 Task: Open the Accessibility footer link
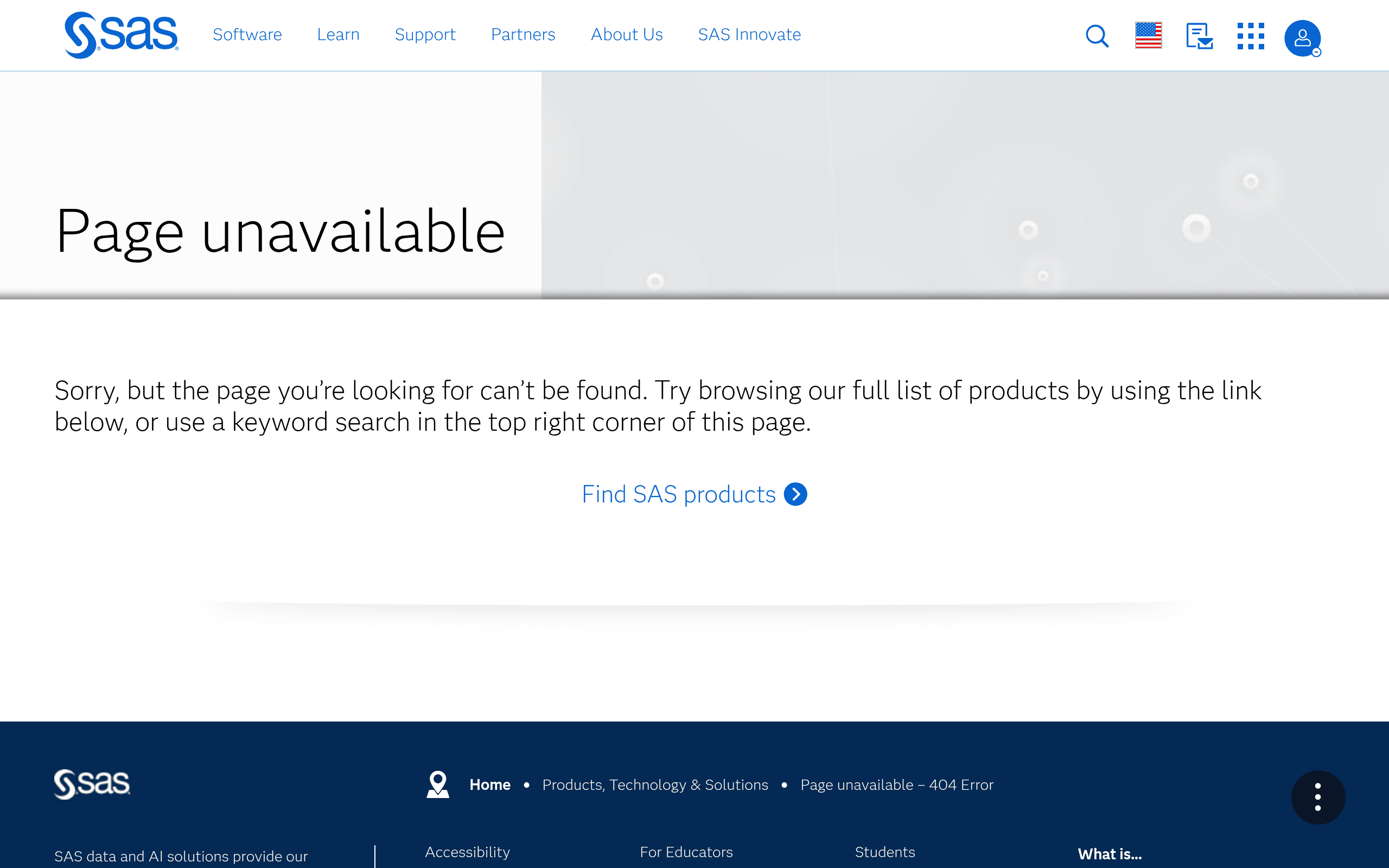pyautogui.click(x=467, y=852)
